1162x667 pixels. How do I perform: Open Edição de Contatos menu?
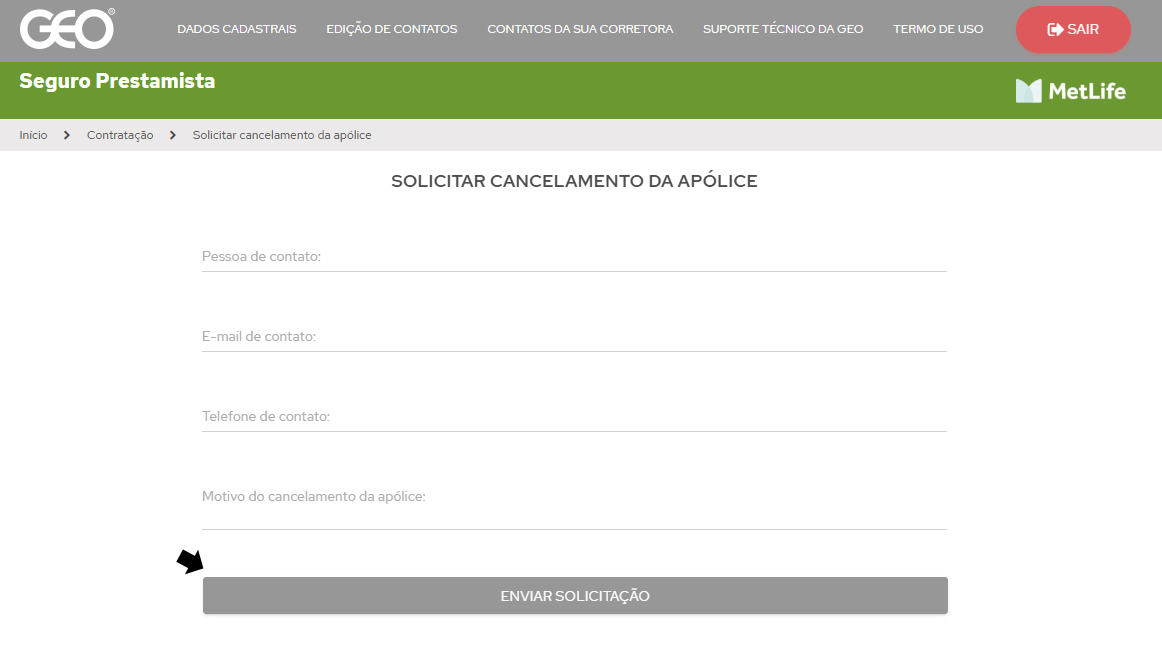point(391,29)
